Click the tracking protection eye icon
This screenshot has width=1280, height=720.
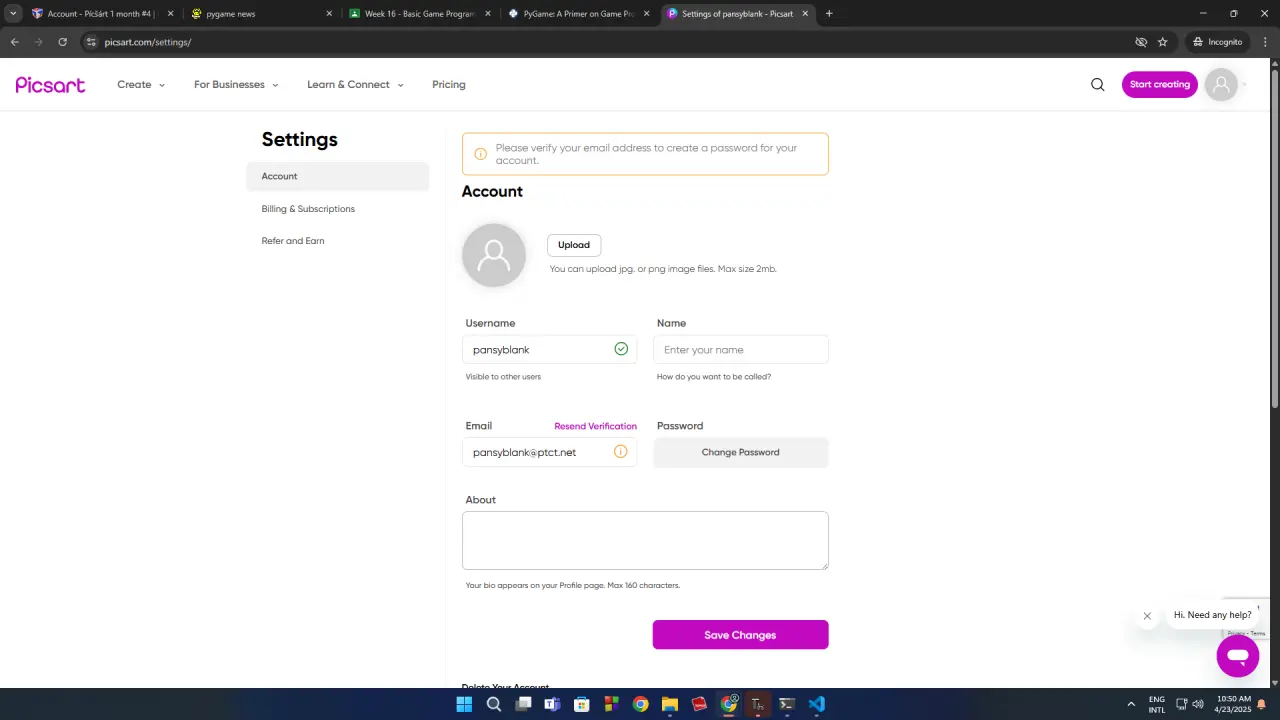1141,42
